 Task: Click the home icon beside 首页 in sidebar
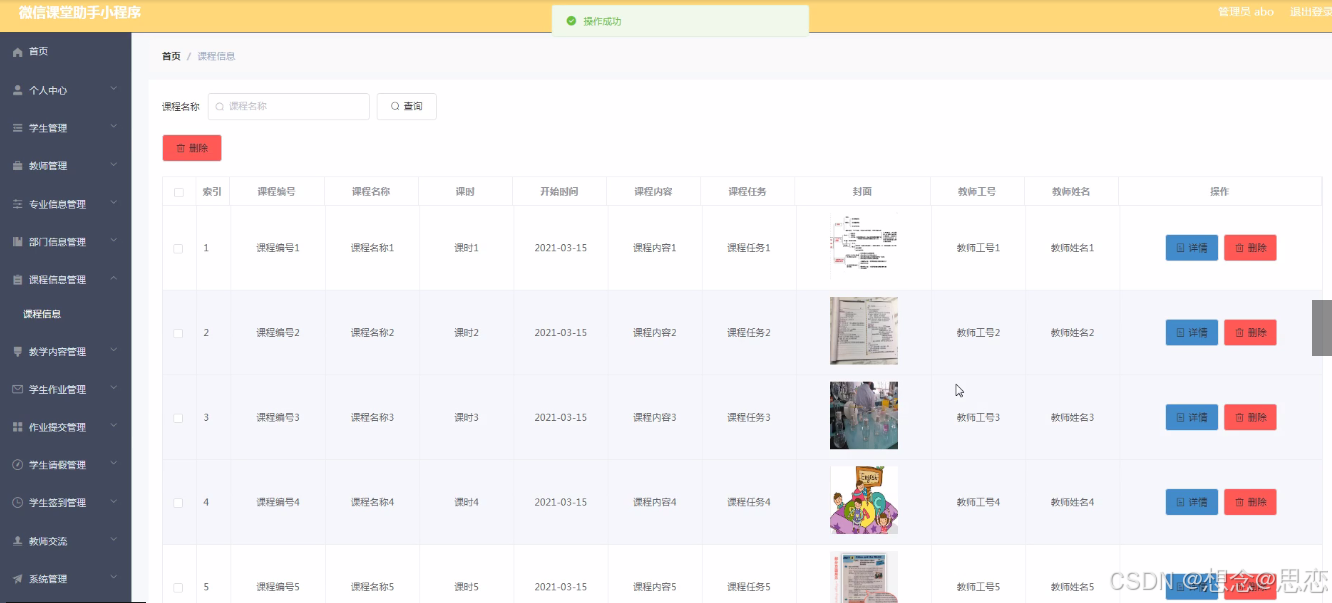tap(17, 52)
